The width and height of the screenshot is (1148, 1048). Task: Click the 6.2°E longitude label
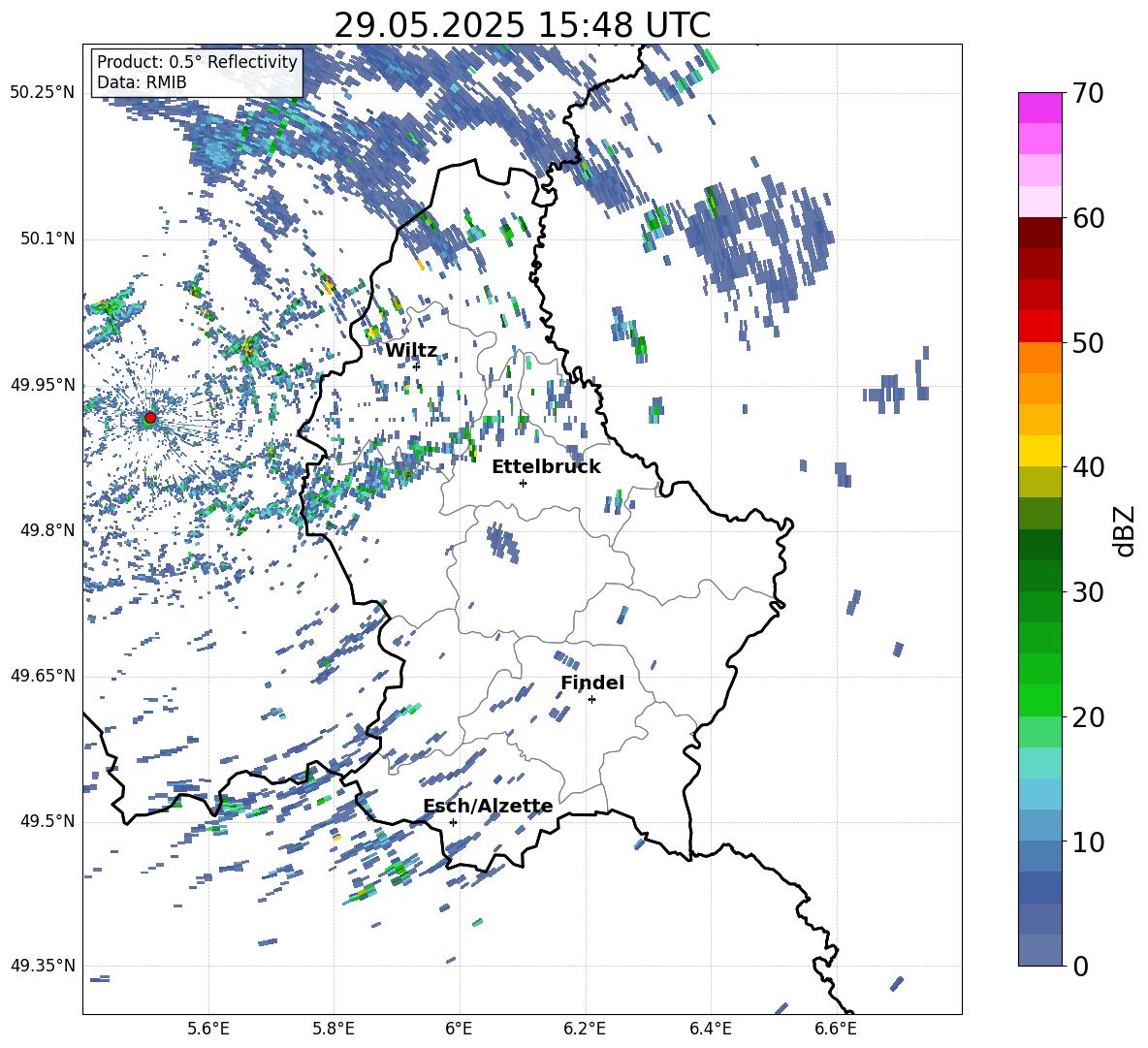click(x=585, y=1029)
